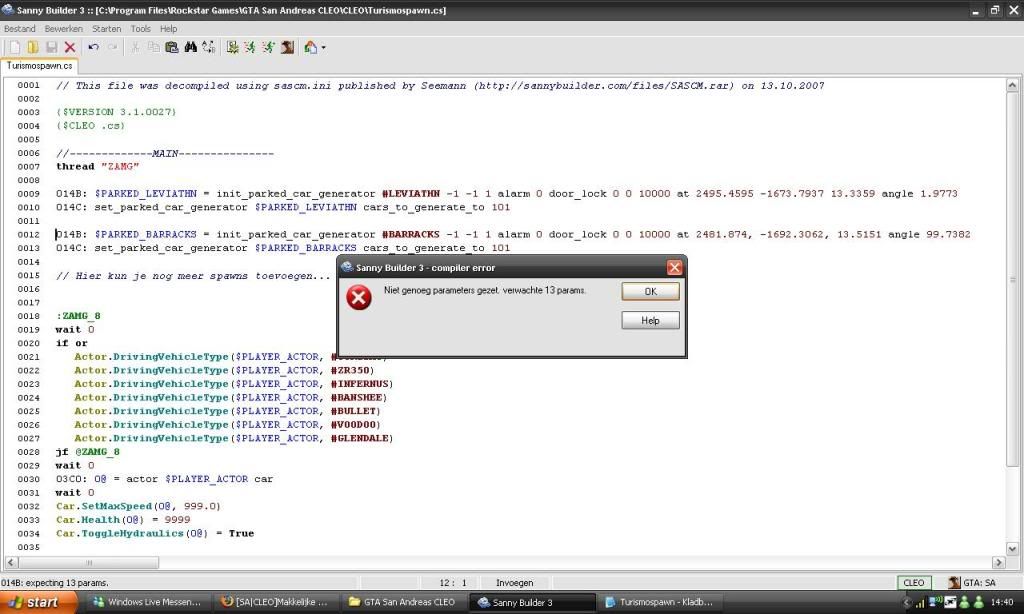Click the #LEVIATHN model name on line 0009
Image resolution: width=1024 pixels, height=614 pixels.
411,194
